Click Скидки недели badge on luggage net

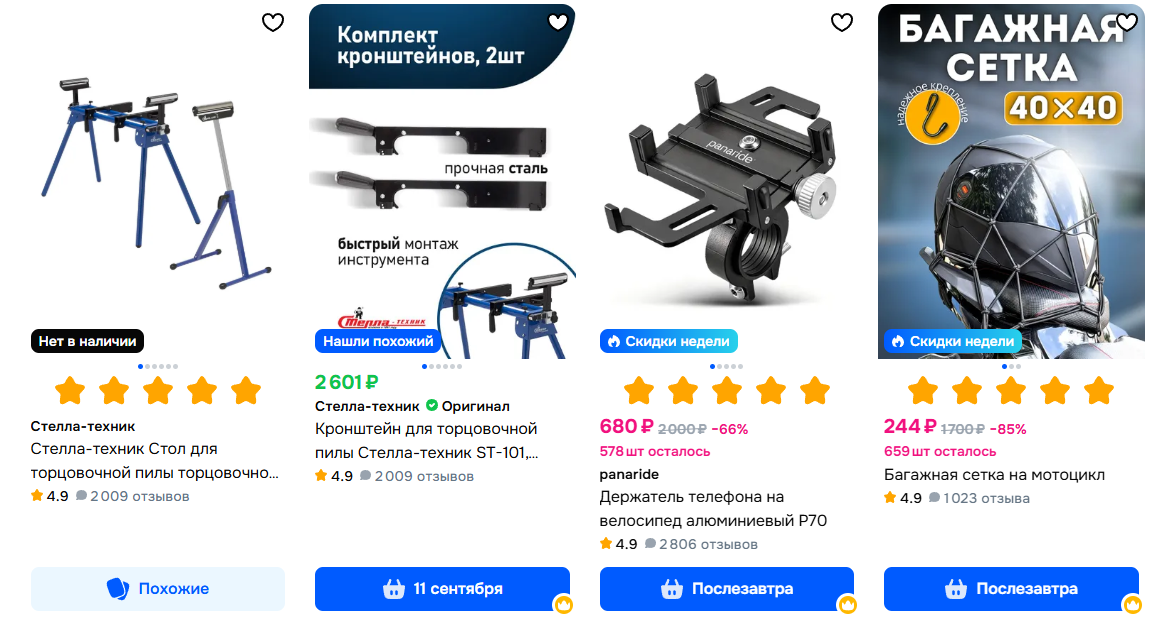[953, 341]
